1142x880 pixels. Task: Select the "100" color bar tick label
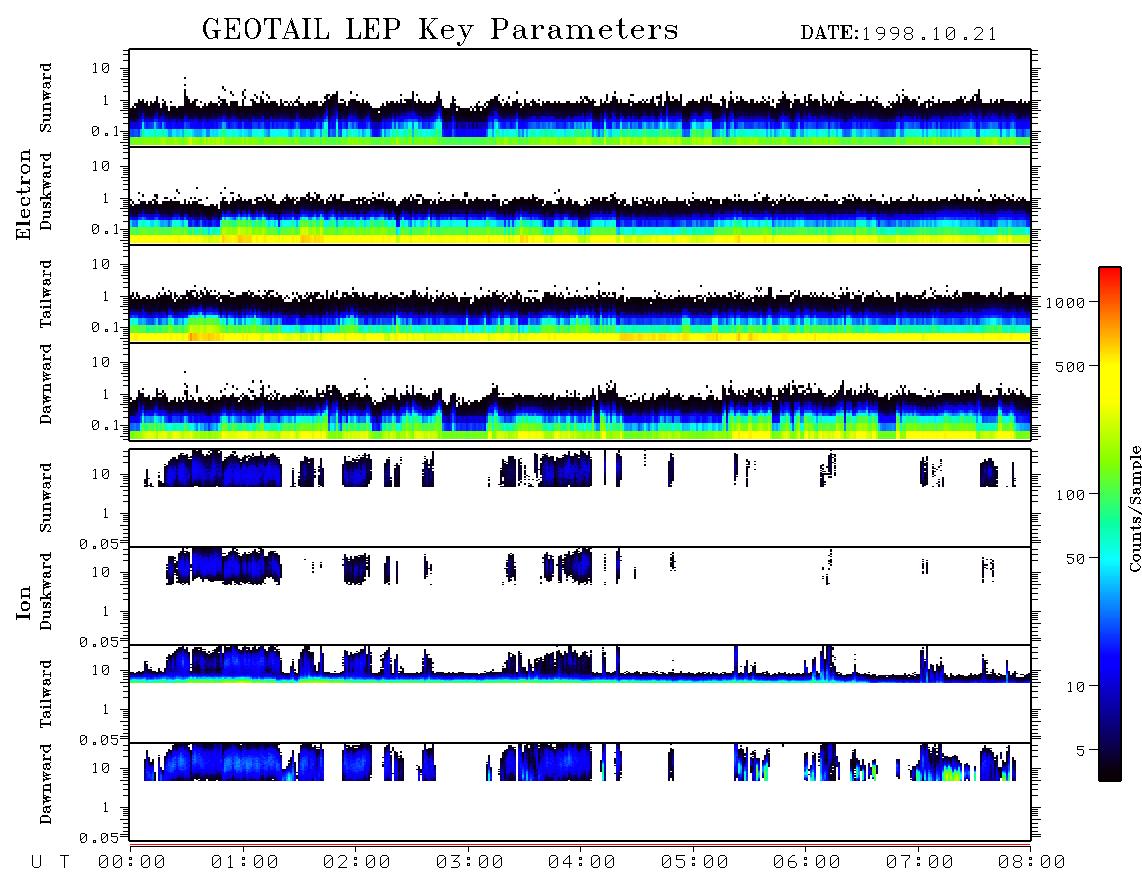[x=1070, y=495]
